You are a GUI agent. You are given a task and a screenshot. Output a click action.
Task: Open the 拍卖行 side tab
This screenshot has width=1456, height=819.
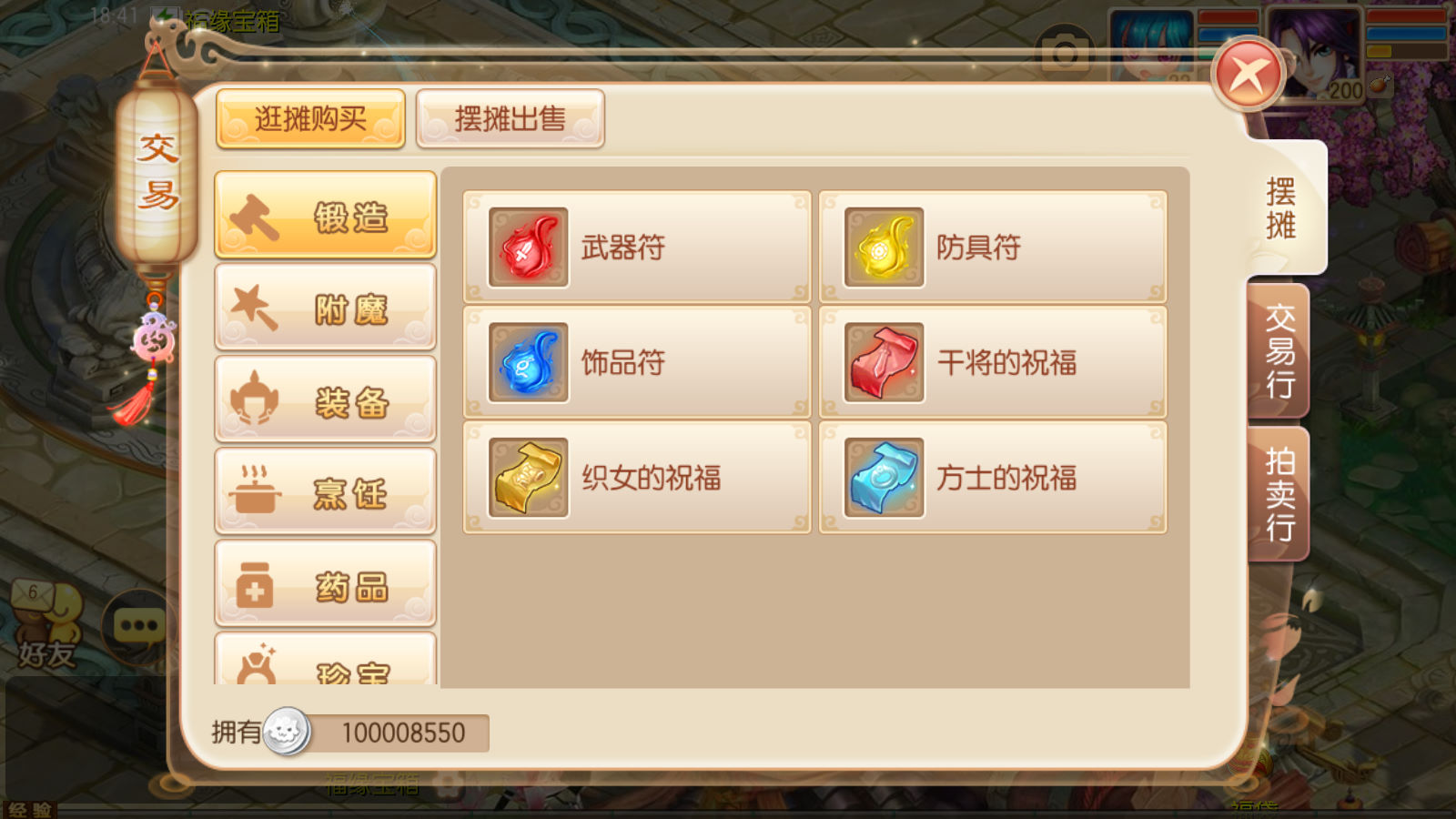1279,494
